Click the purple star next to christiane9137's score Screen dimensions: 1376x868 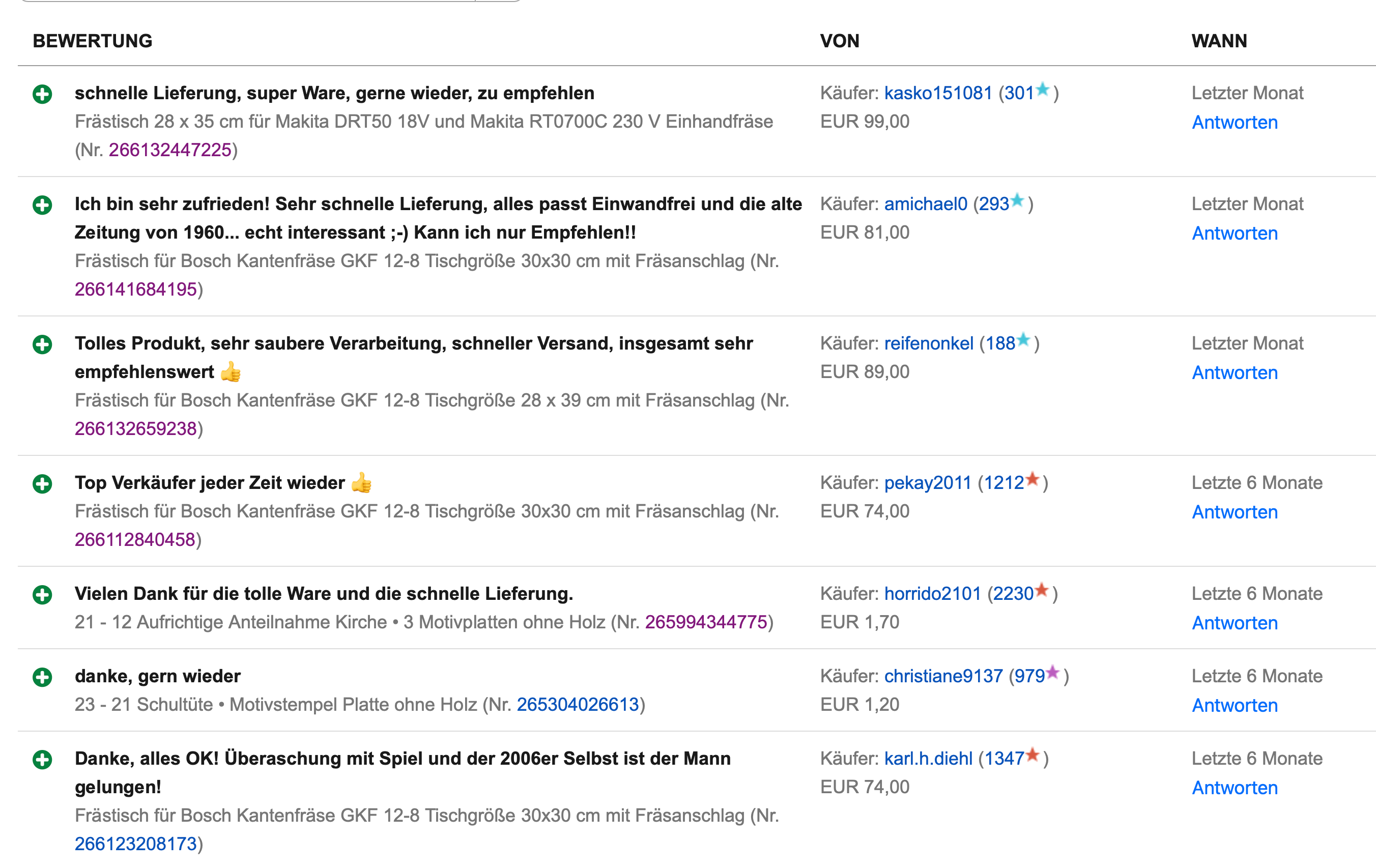[x=1052, y=673]
